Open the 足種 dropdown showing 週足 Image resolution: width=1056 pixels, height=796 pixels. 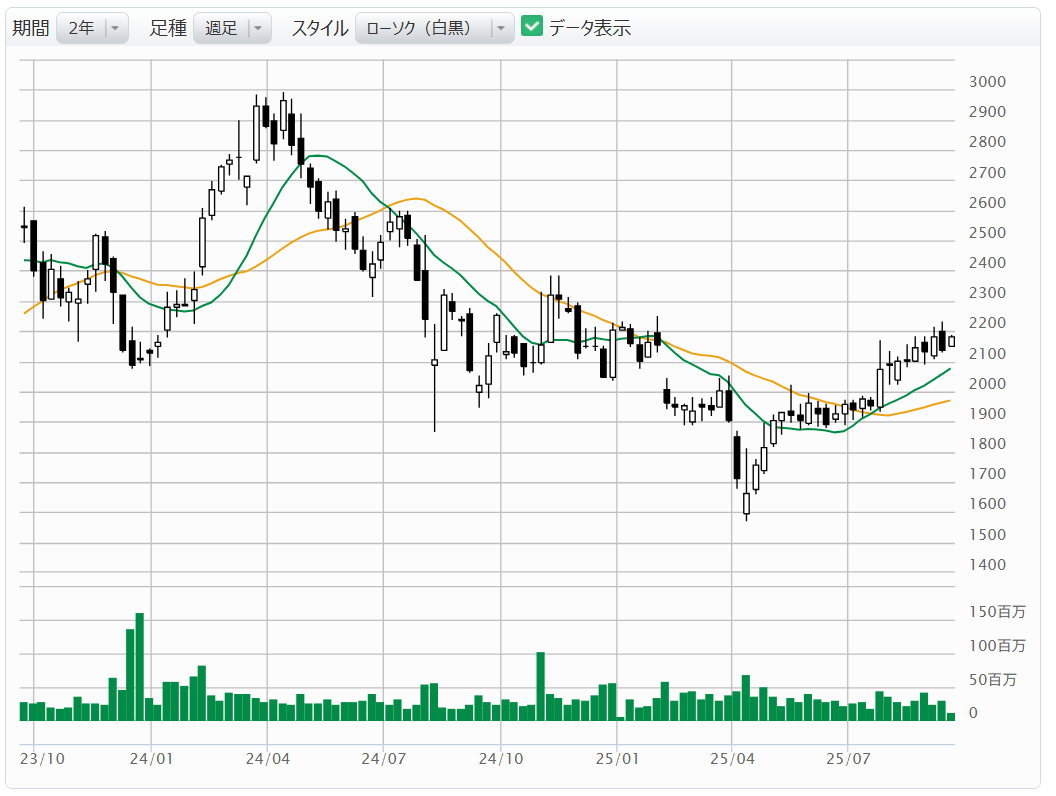[221, 28]
